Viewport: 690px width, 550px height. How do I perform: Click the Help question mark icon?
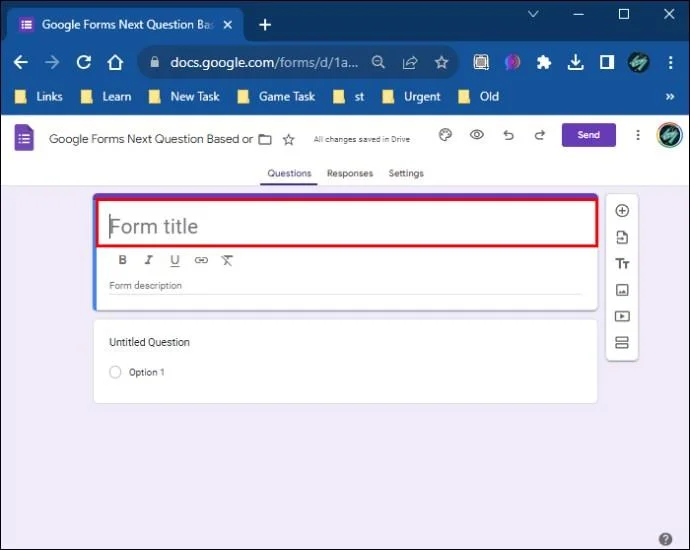pos(665,539)
